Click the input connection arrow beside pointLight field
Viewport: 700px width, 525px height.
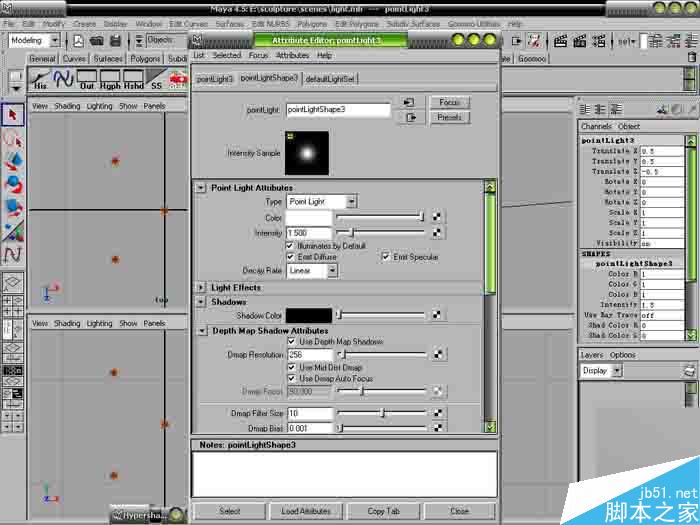pyautogui.click(x=408, y=103)
